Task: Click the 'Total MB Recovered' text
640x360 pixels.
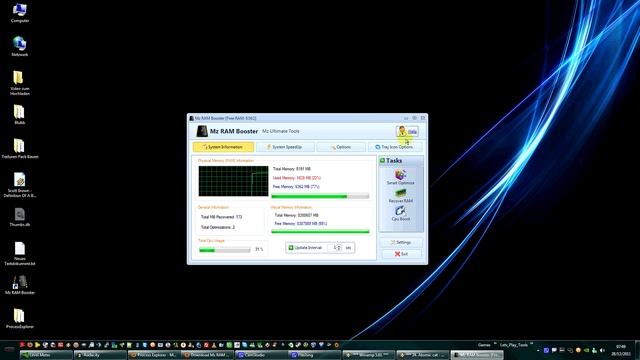Action: (221, 217)
